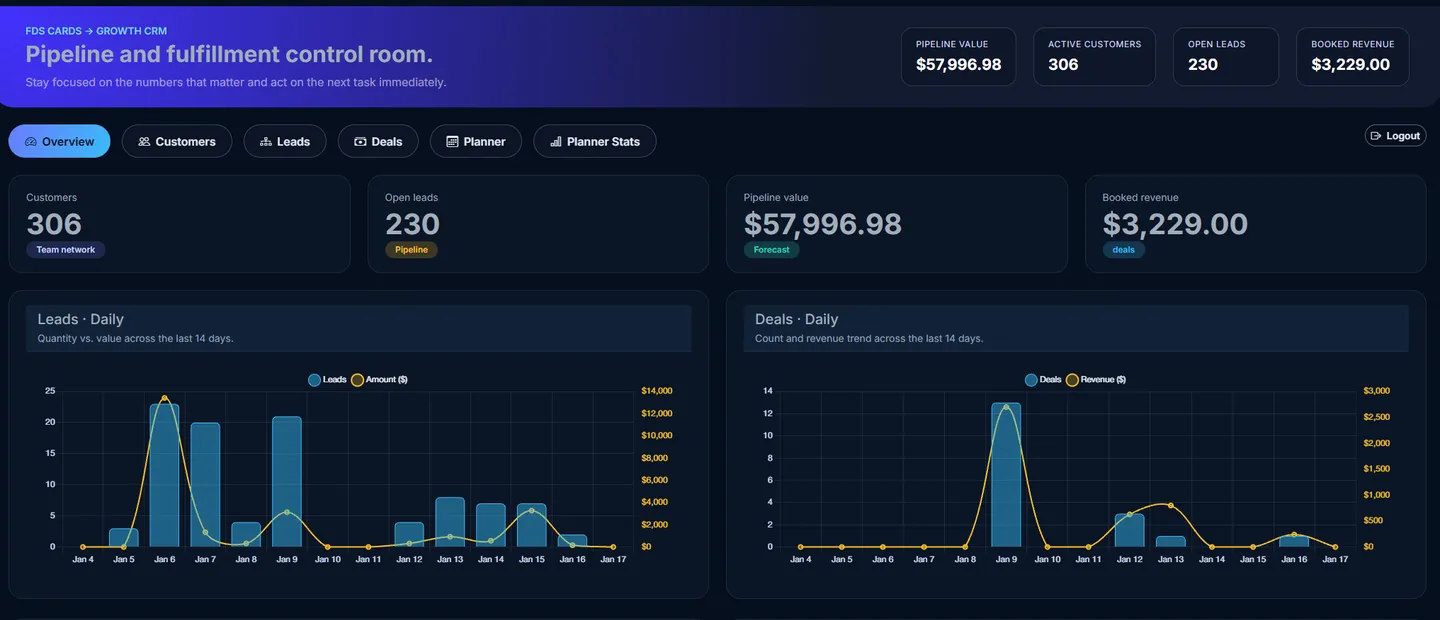The height and width of the screenshot is (620, 1440).
Task: Click the header OPEN LEADS stat card
Action: (1226, 57)
